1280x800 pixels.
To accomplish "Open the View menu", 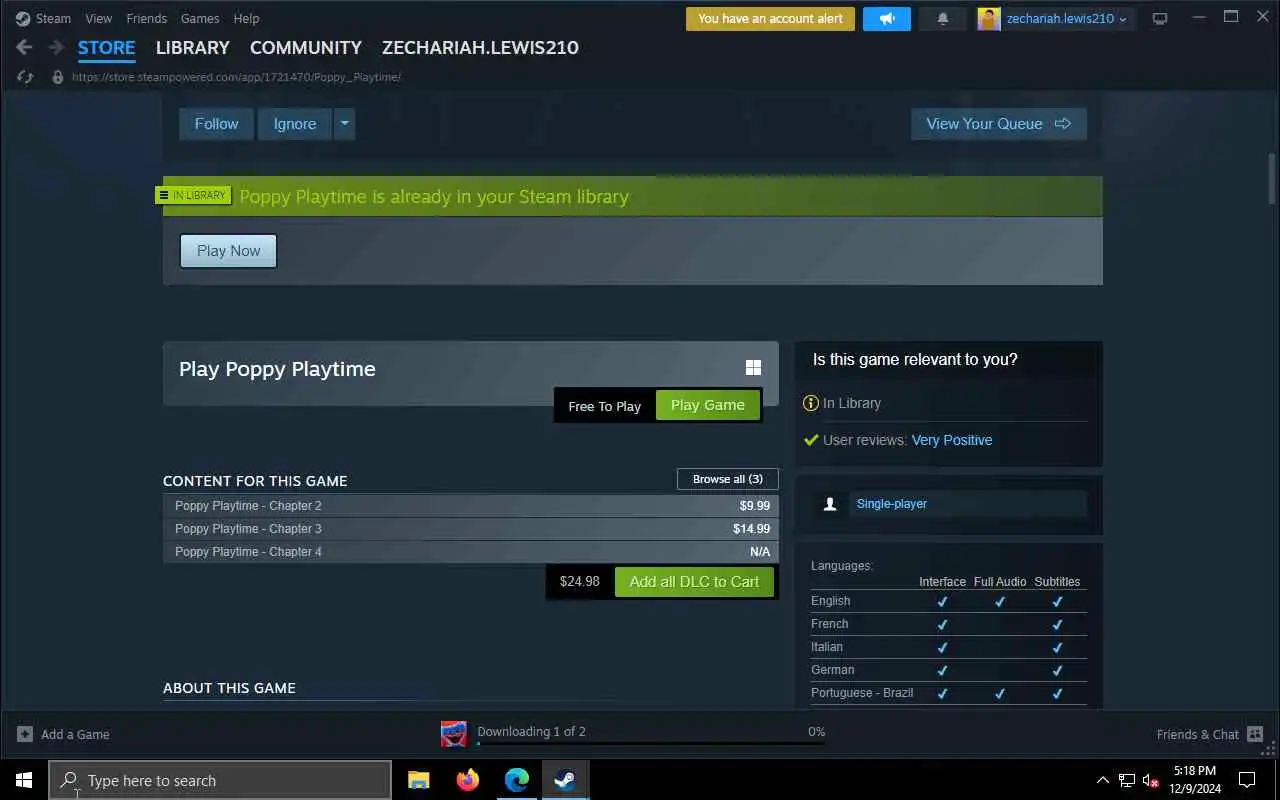I will coord(99,18).
